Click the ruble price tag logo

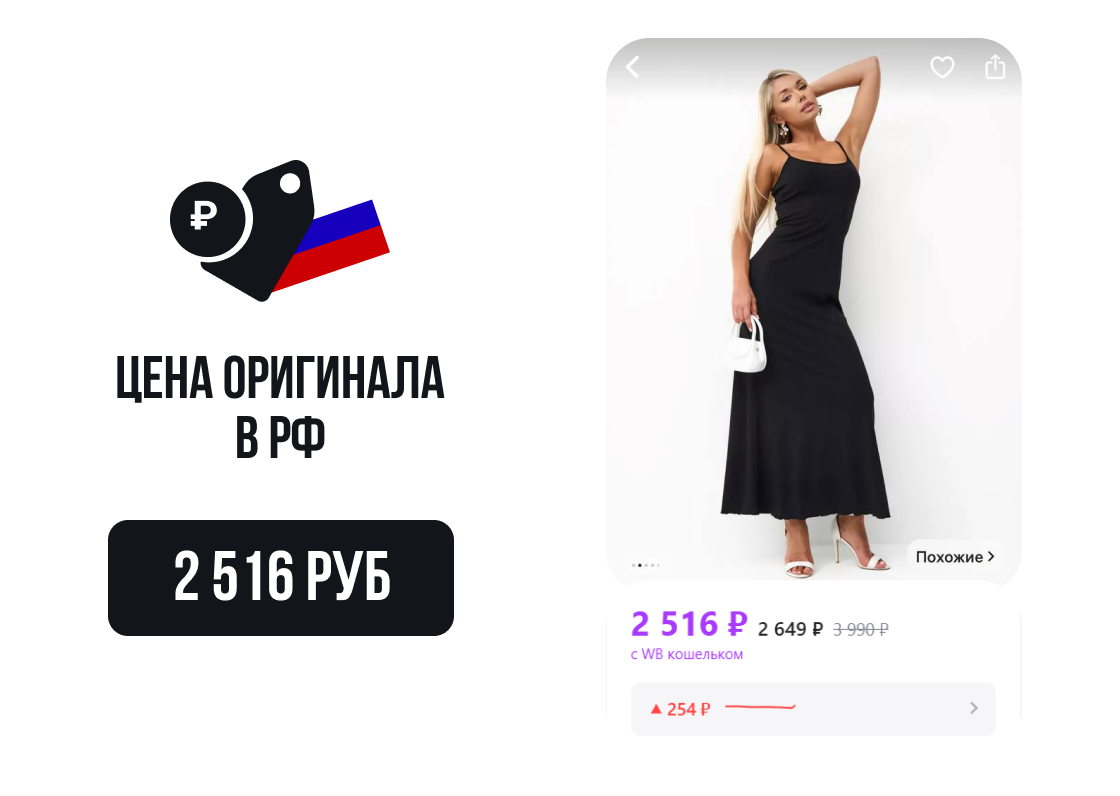(x=279, y=230)
